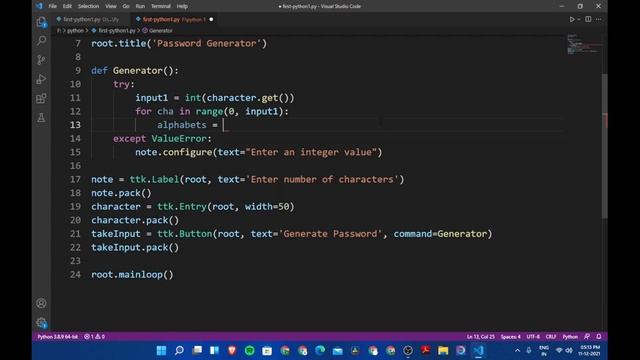
Task: Click 'Generator' function name on line 9
Action: click(x=138, y=71)
